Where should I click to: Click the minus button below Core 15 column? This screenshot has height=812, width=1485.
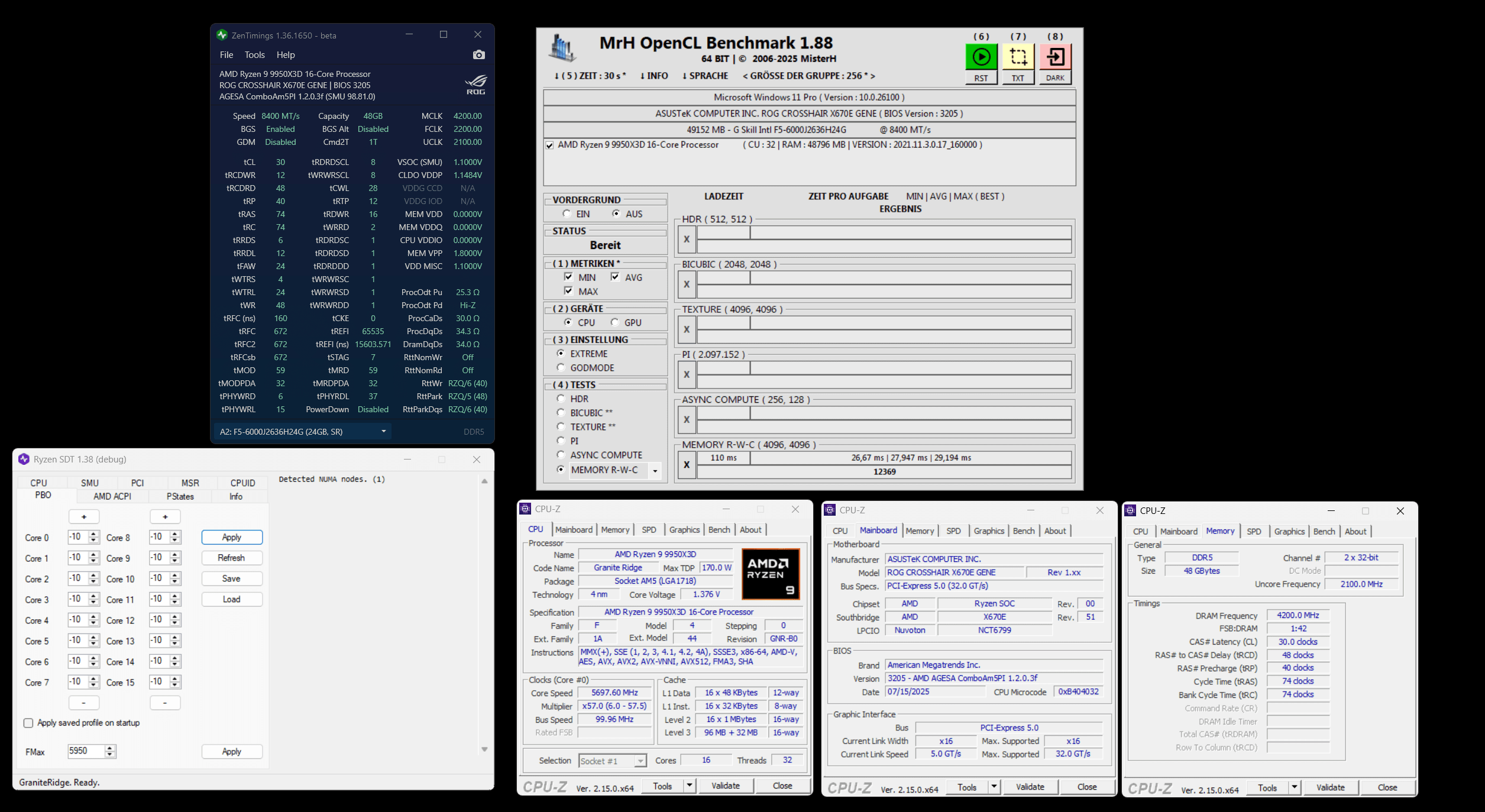coord(165,703)
